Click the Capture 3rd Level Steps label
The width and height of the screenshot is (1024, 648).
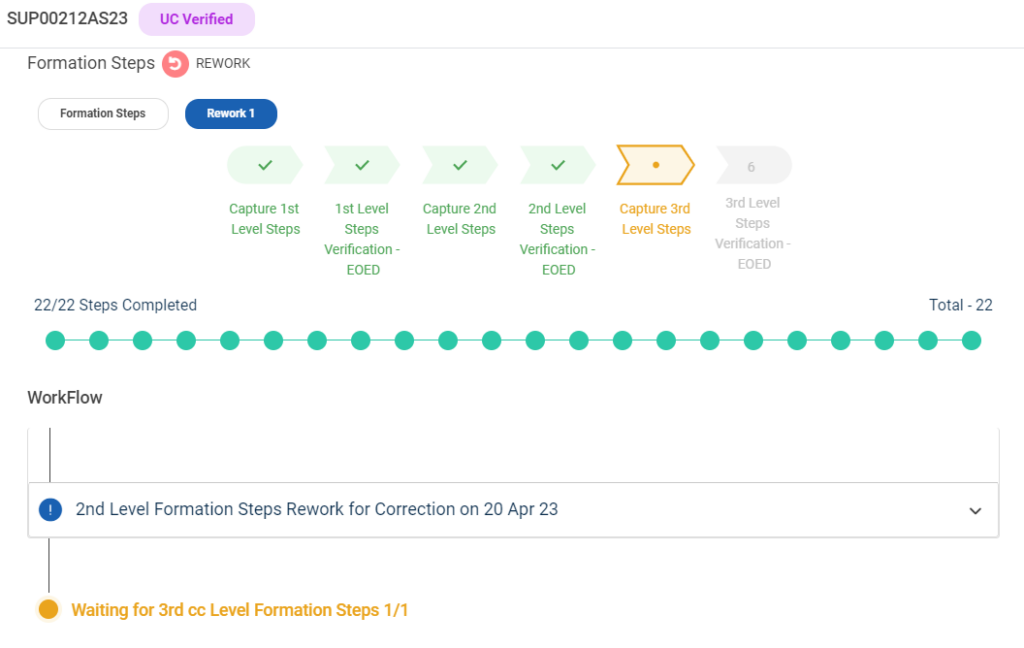(655, 219)
